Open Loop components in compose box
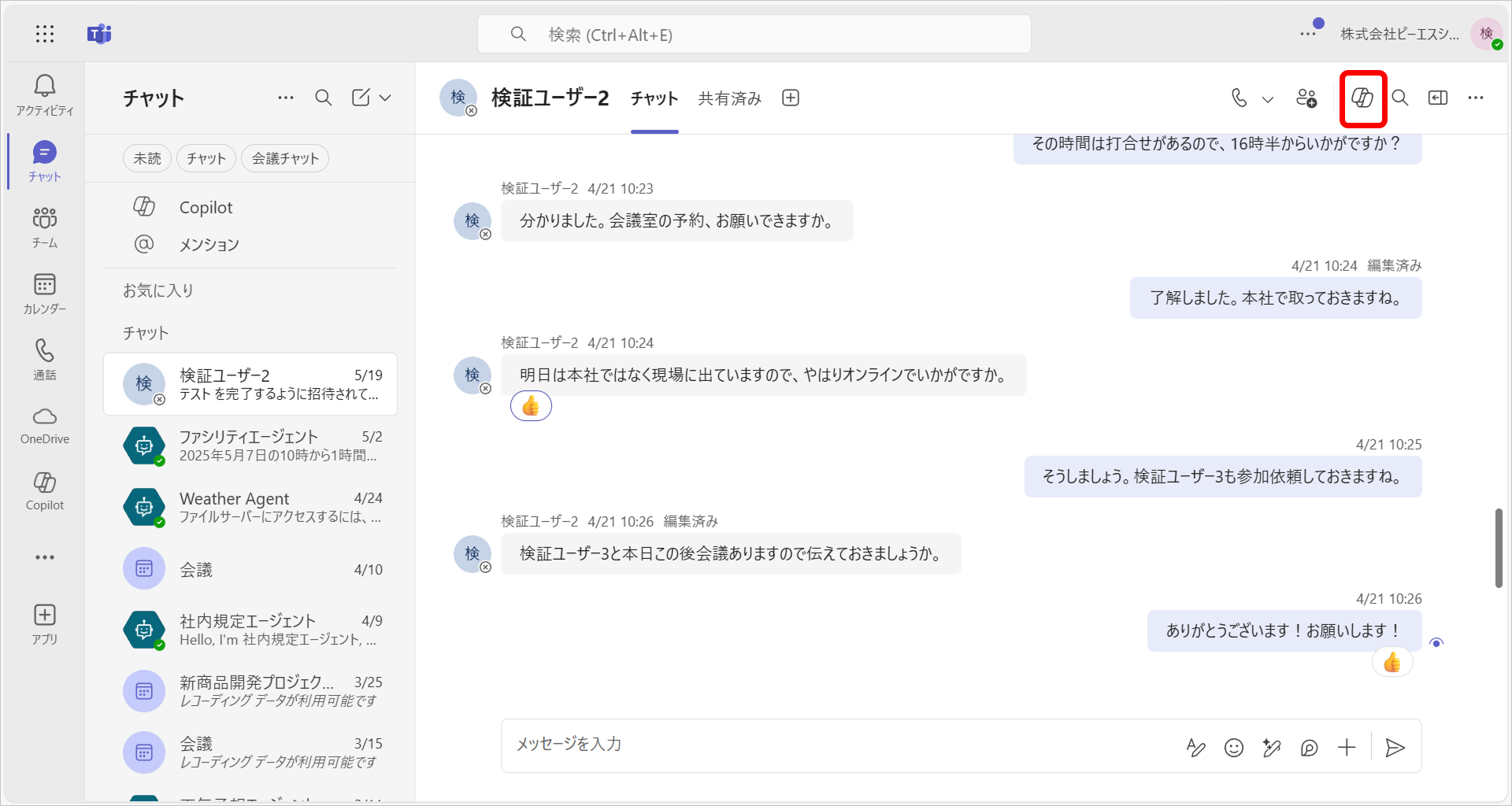1512x806 pixels. click(1310, 747)
